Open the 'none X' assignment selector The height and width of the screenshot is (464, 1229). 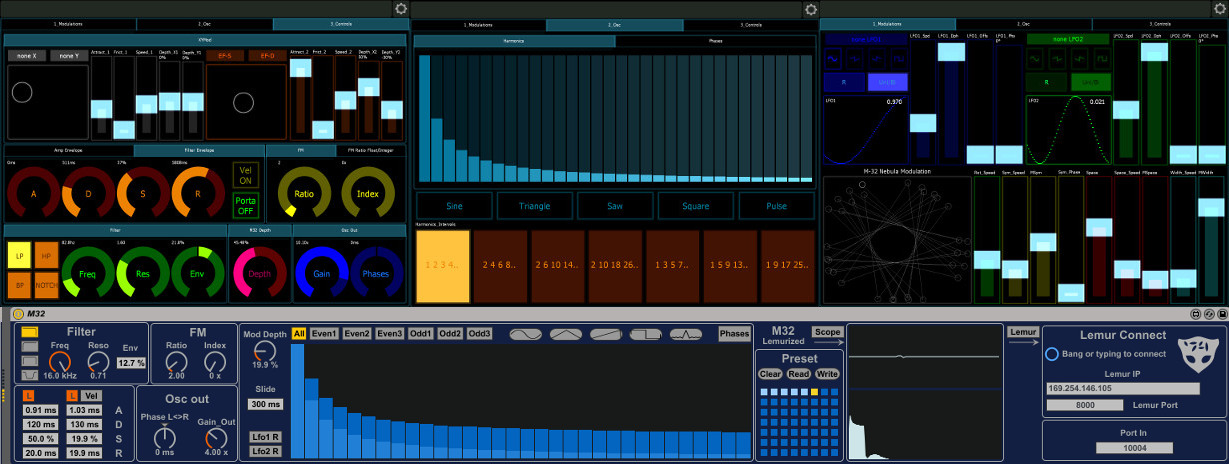[27, 56]
